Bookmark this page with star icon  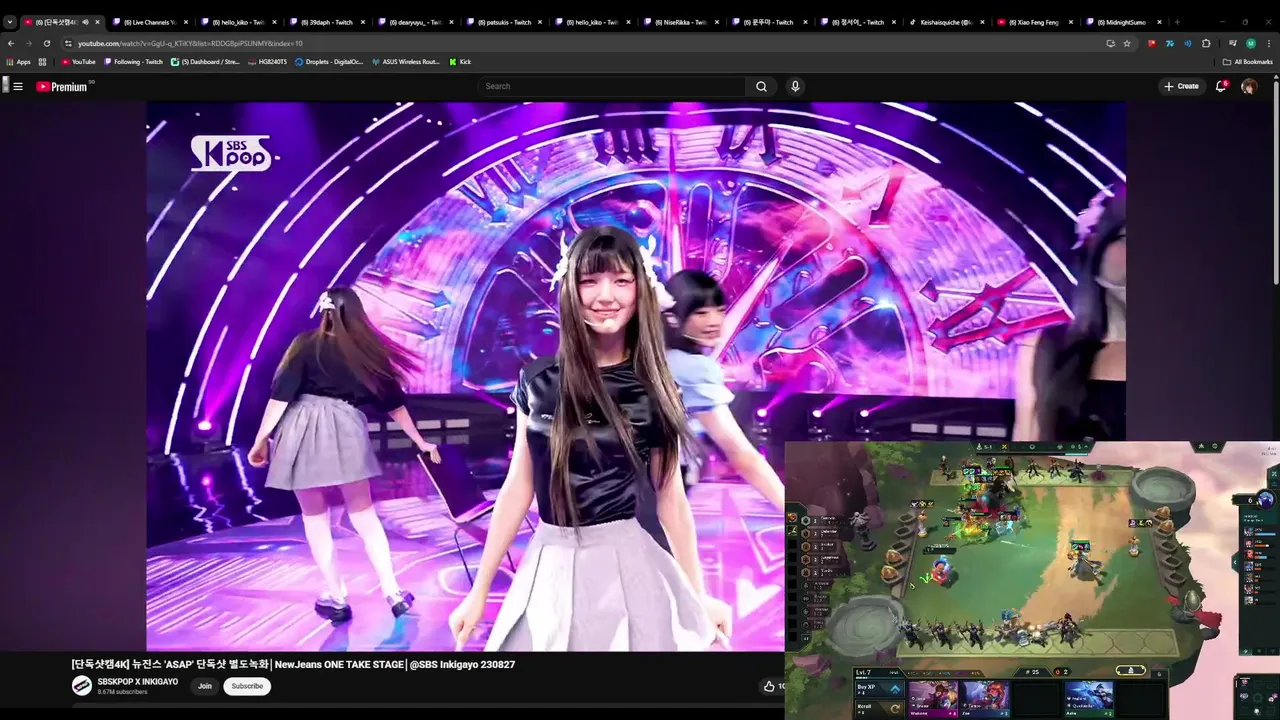pyautogui.click(x=1127, y=44)
